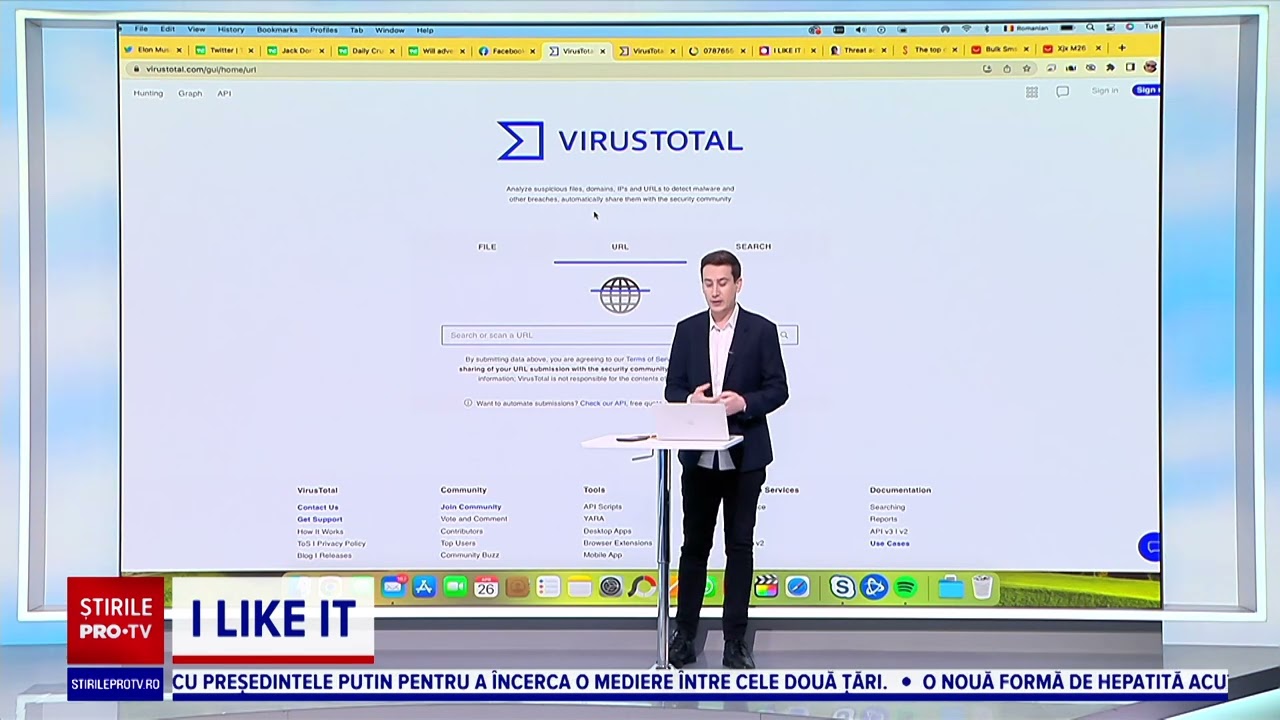Open the Window menu
The image size is (1280, 720).
click(390, 30)
